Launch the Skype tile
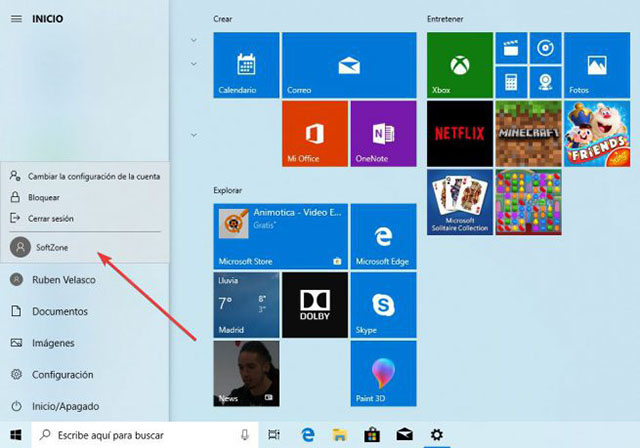Screen dimensions: 640x448 point(383,305)
